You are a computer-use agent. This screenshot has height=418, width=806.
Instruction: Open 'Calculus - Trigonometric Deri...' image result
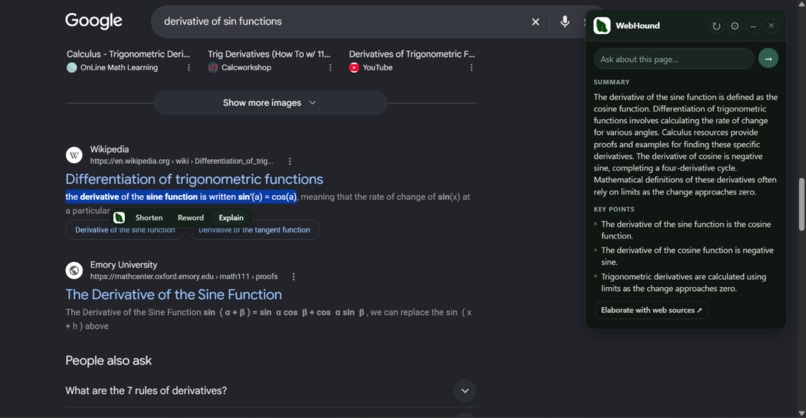[128, 54]
